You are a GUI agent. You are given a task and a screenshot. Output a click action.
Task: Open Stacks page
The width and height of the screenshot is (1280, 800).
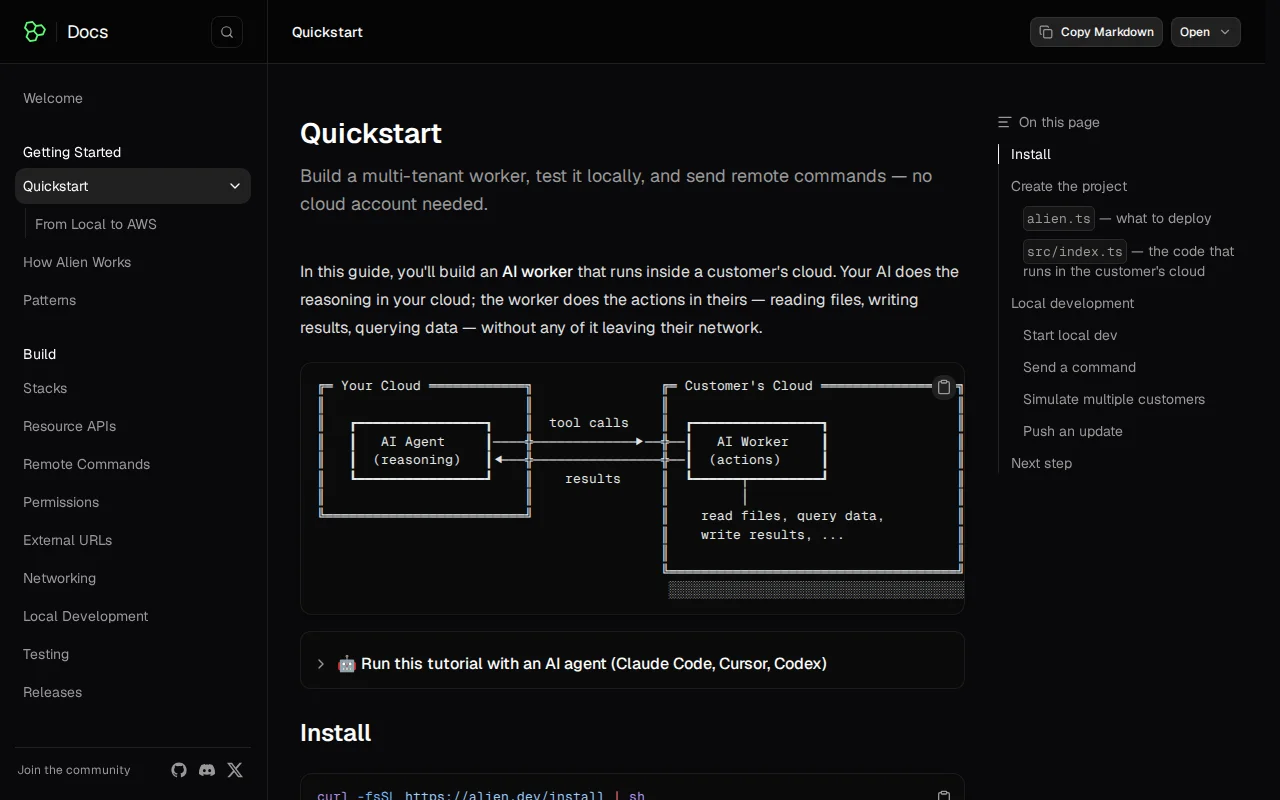tap(45, 388)
